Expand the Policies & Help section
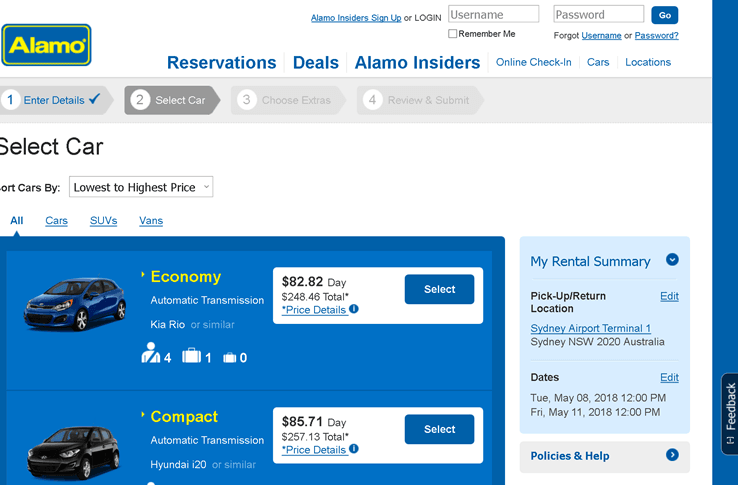Image resolution: width=738 pixels, height=485 pixels. (672, 455)
